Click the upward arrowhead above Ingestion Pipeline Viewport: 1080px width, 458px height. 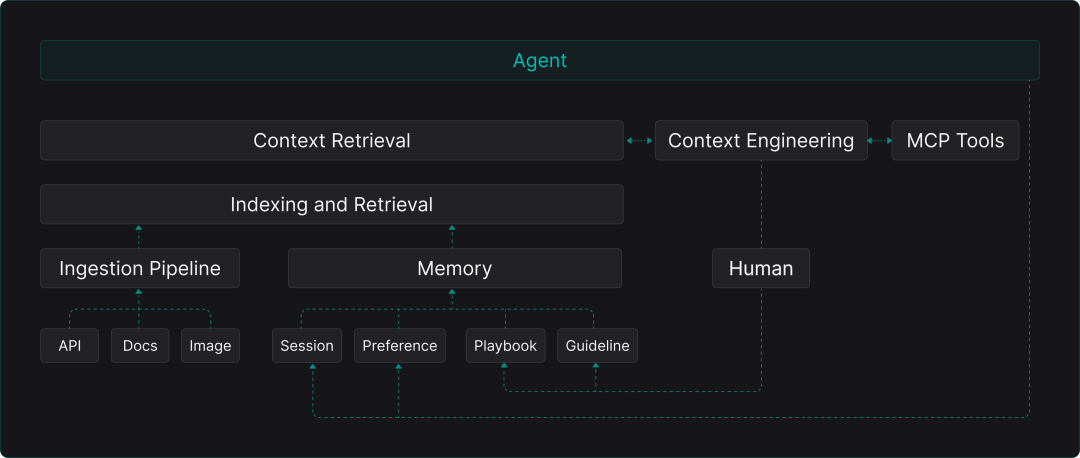point(139,229)
